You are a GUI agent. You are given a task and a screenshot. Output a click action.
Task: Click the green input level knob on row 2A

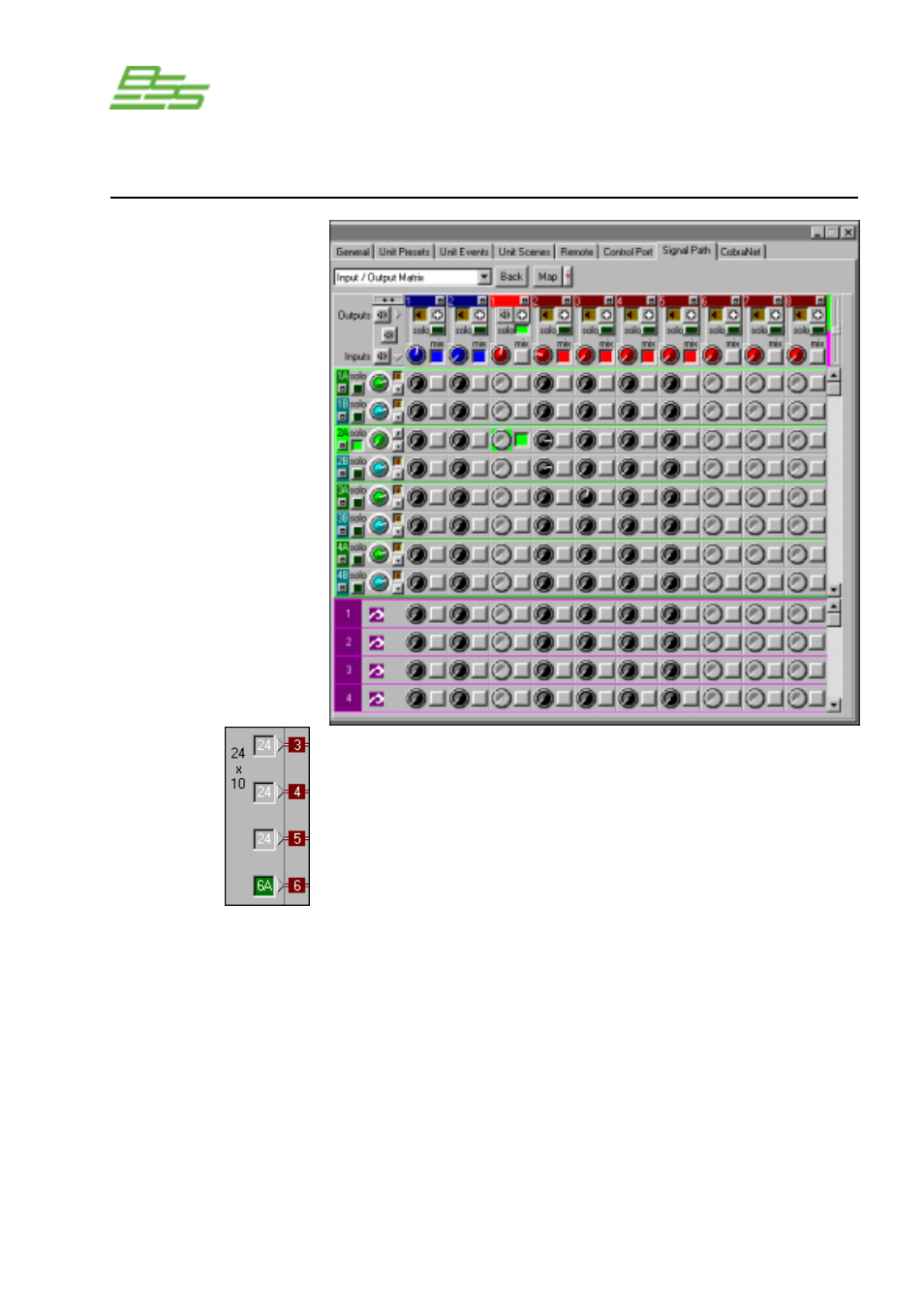(380, 440)
